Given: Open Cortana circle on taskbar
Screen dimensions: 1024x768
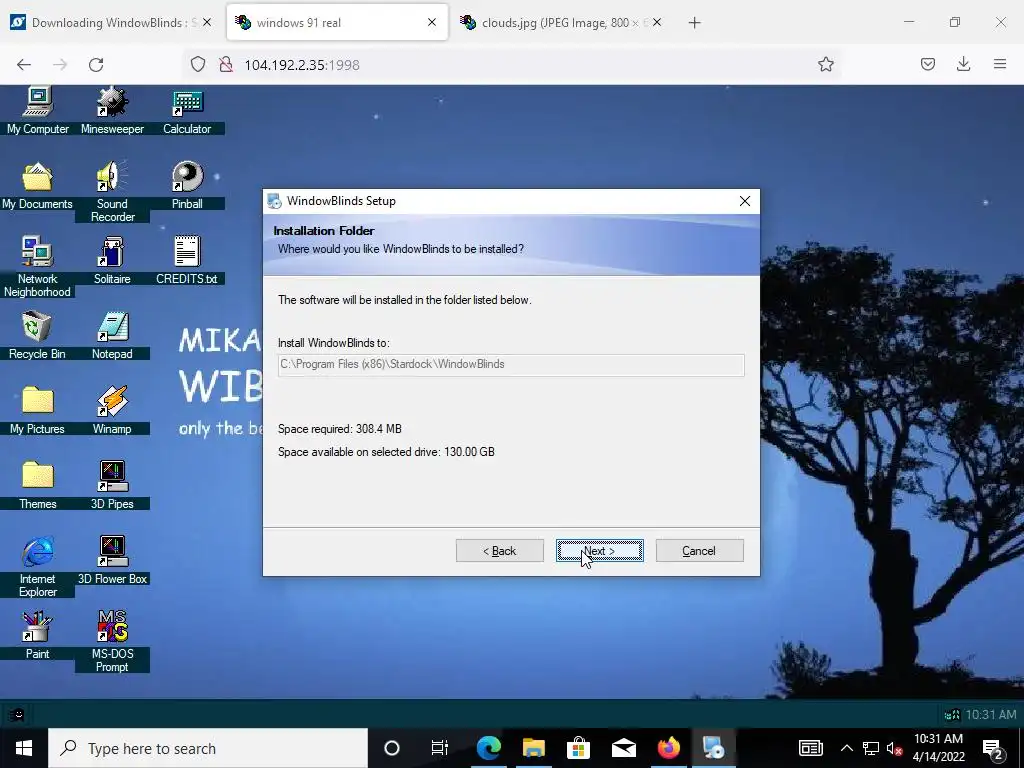Looking at the screenshot, I should coord(391,748).
